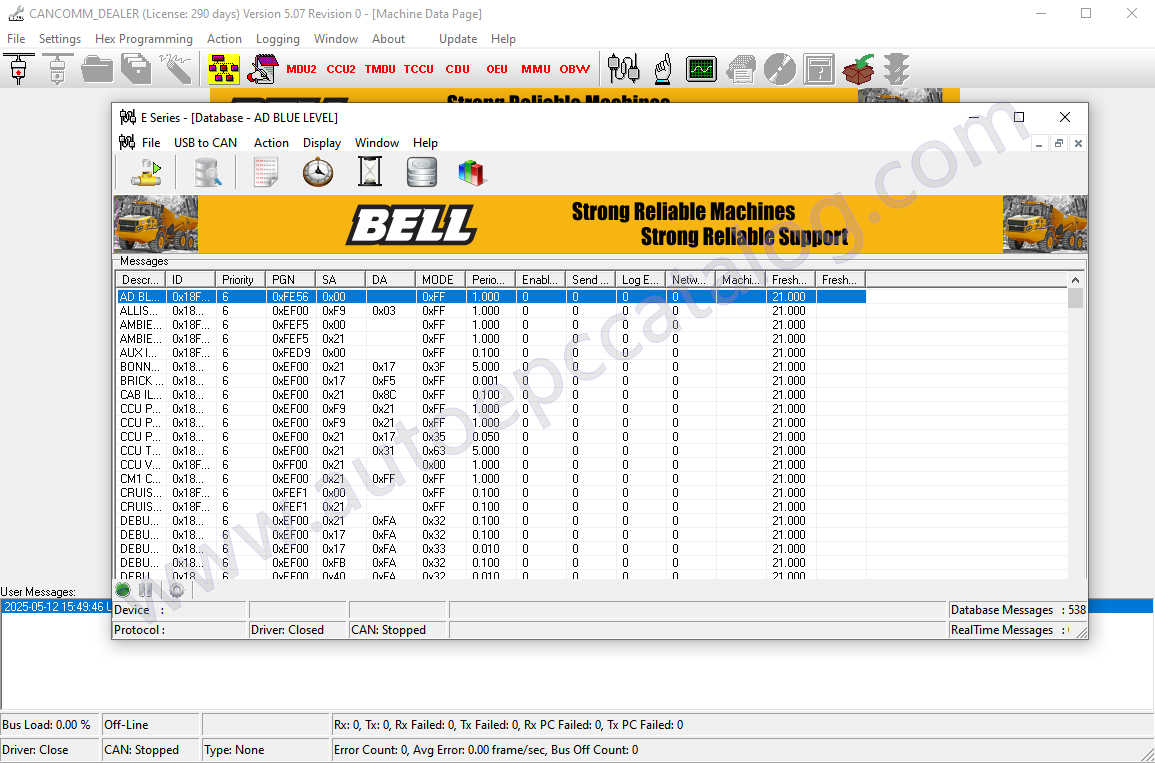Viewport: 1155px width, 763px height.
Task: Open Action menu in E Series window
Action: pyautogui.click(x=271, y=143)
